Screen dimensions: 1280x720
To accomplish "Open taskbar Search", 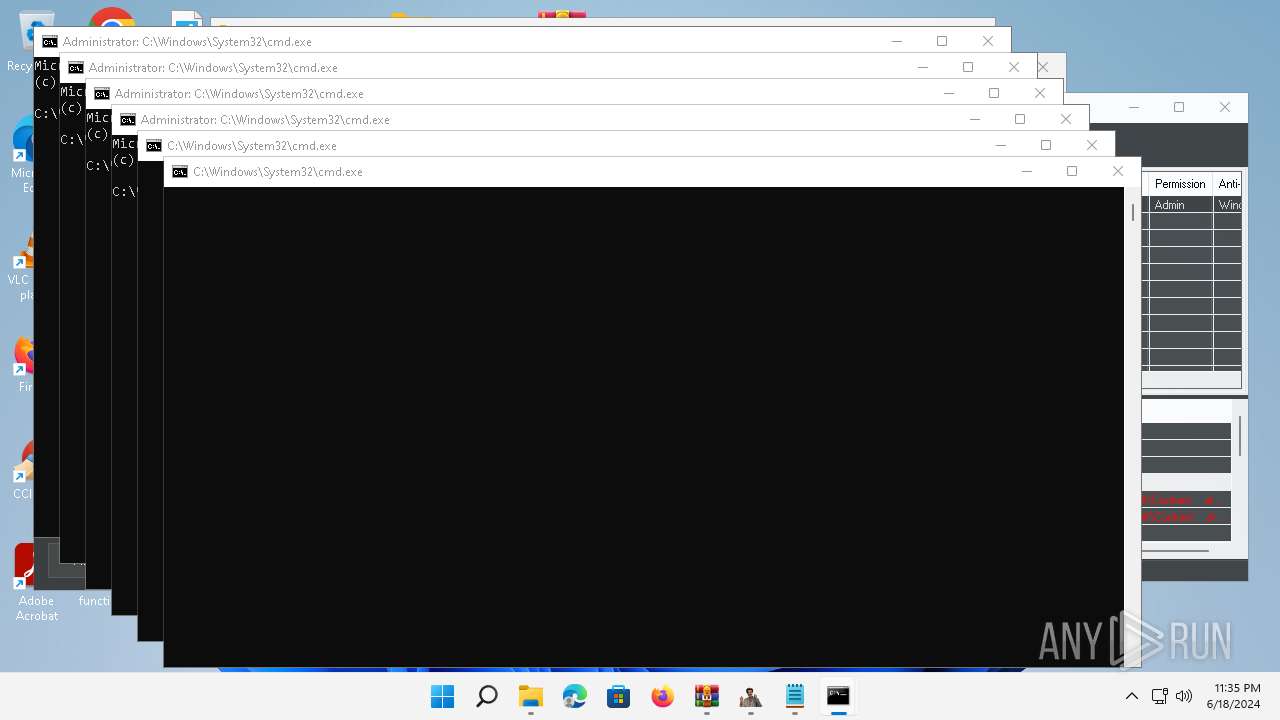I will pyautogui.click(x=486, y=696).
